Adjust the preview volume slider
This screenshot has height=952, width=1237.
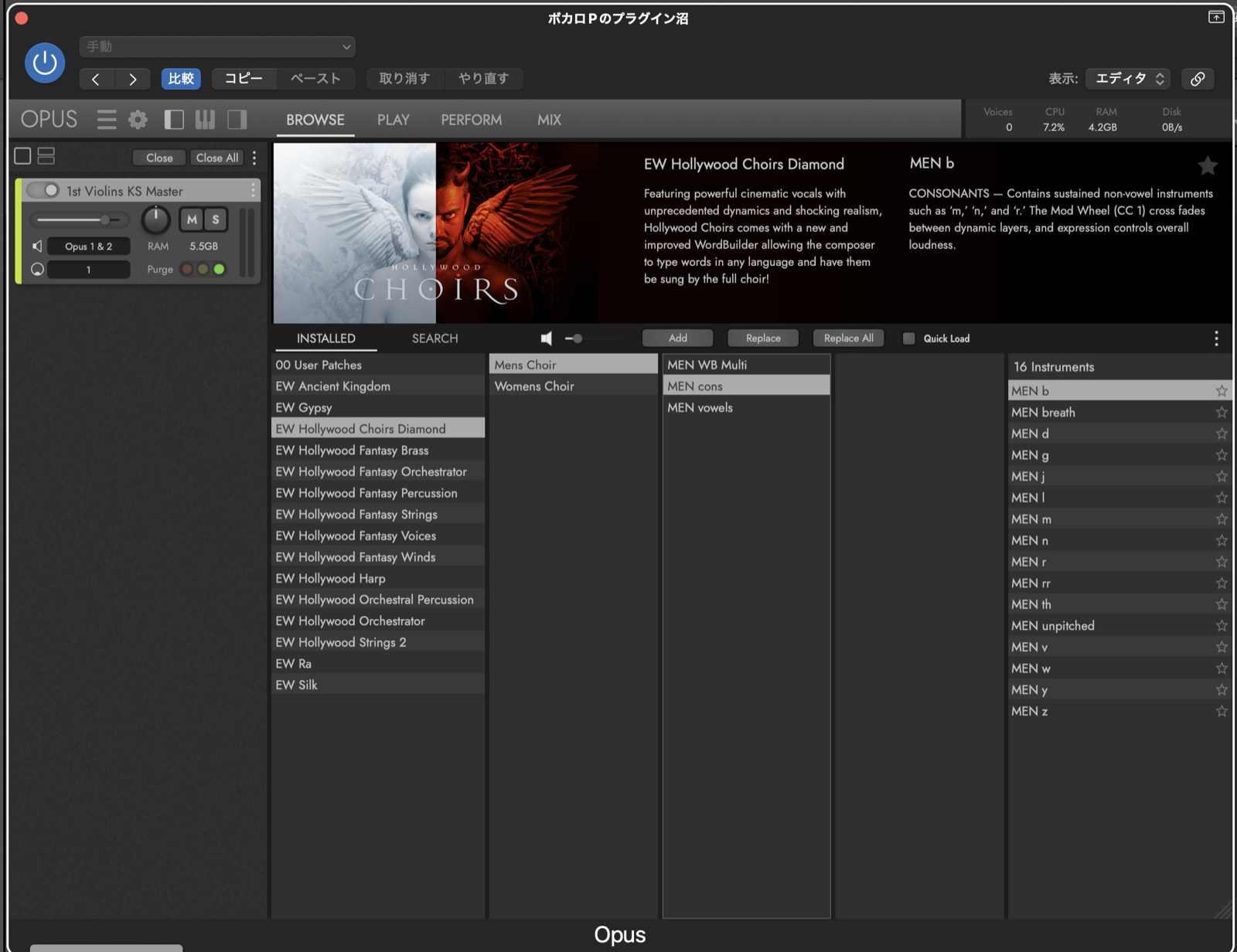(592, 338)
